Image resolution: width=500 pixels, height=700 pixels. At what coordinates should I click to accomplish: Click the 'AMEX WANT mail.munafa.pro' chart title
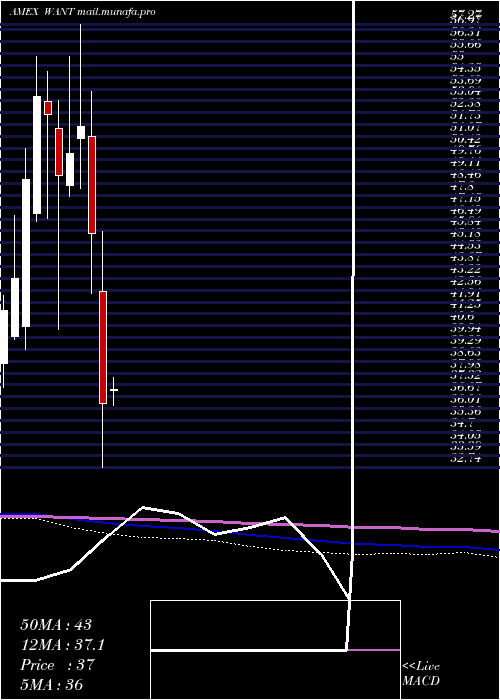(83, 12)
